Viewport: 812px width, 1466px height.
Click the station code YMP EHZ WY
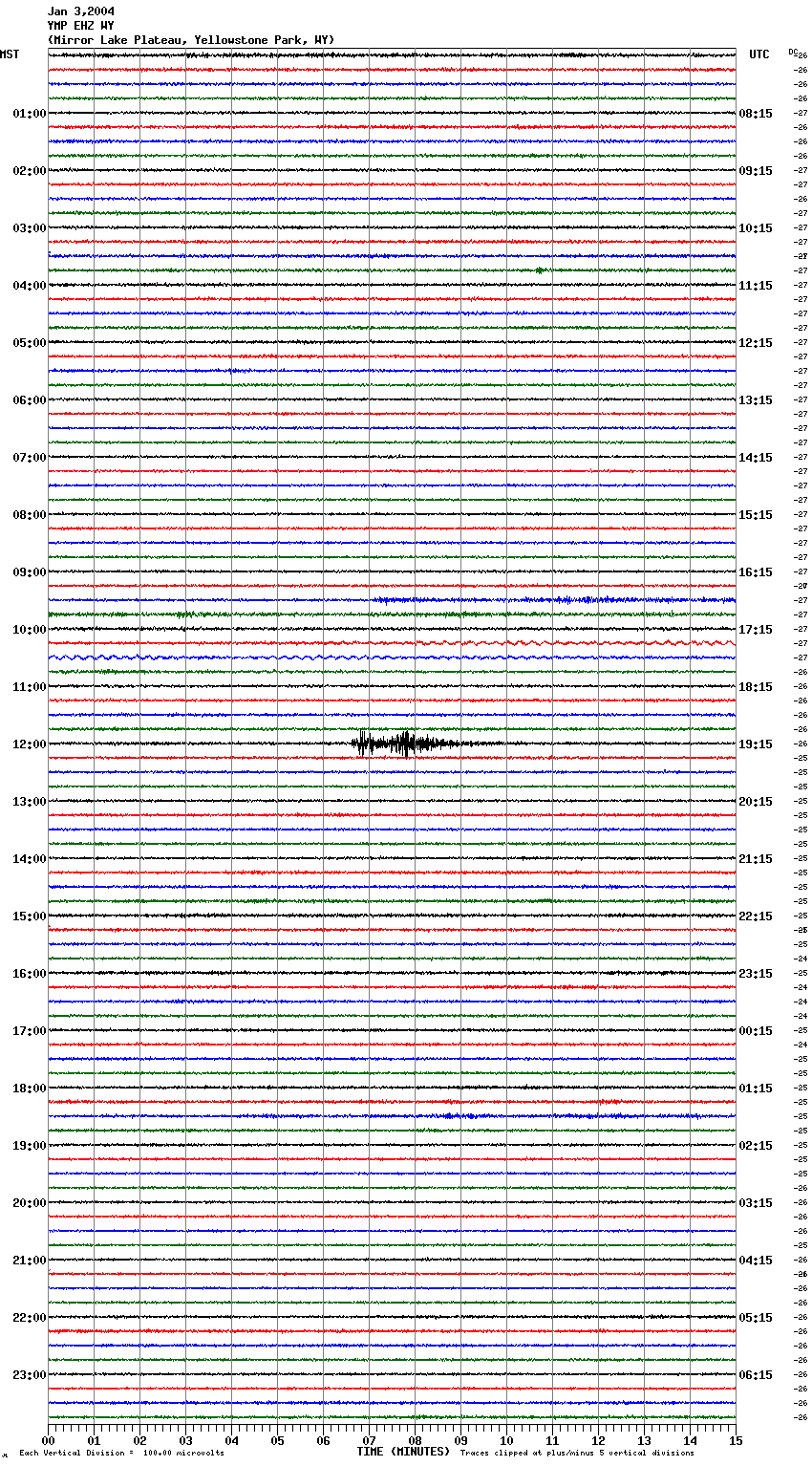point(80,26)
